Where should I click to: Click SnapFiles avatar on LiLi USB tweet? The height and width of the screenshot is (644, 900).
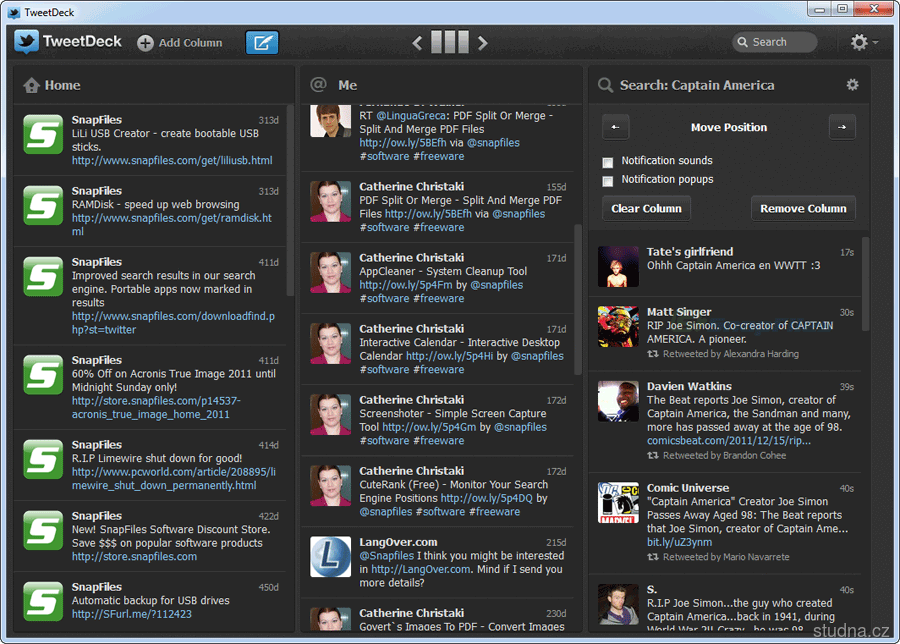43,134
